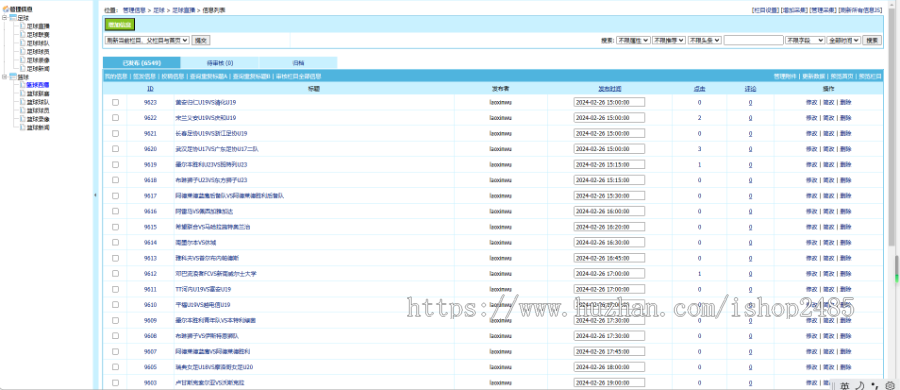Screen dimensions: 900x390
Task: Open the 不限字段 dropdown
Action: point(805,40)
